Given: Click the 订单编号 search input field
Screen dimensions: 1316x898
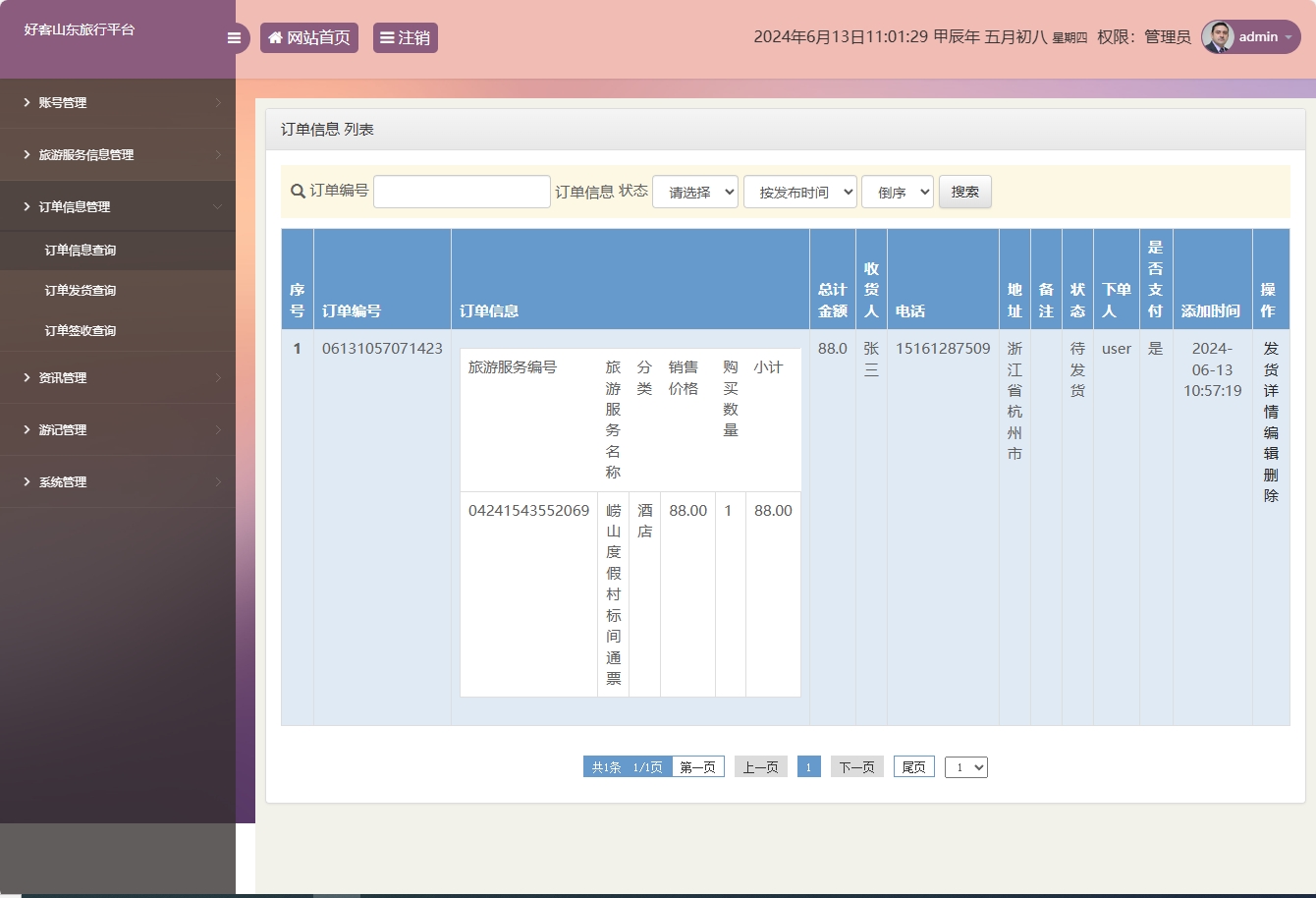Looking at the screenshot, I should click(x=462, y=192).
